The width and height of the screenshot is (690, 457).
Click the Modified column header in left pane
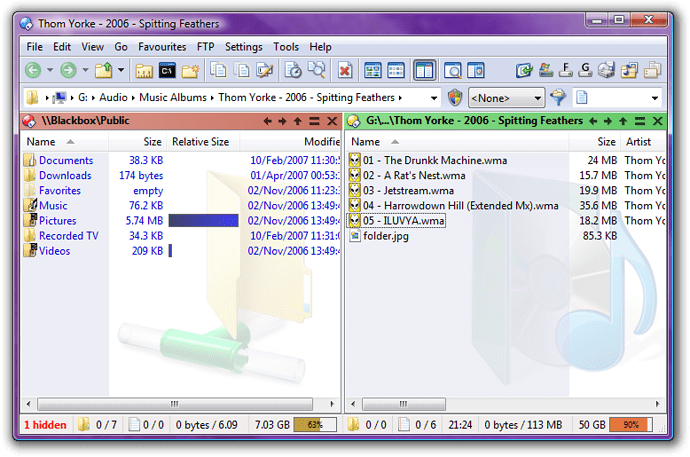(290, 142)
